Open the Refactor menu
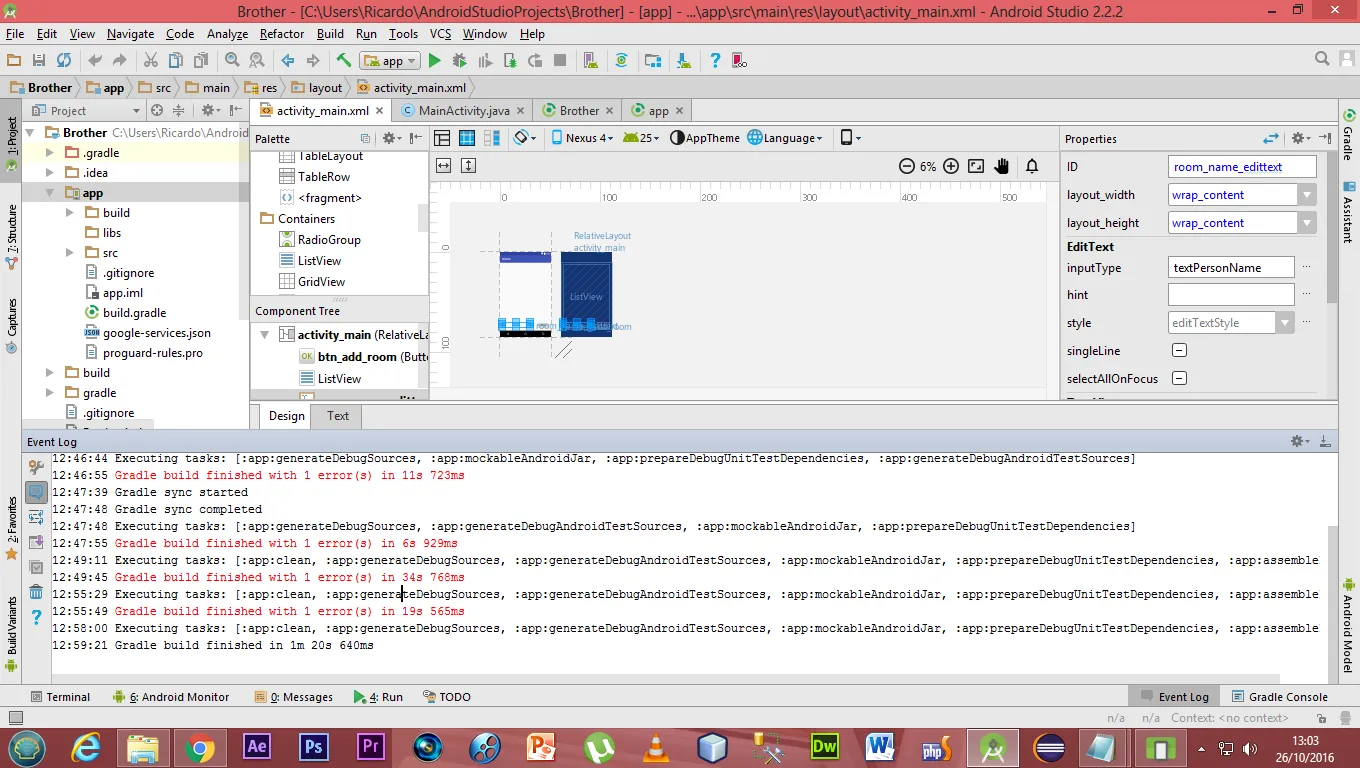Viewport: 1360px width, 768px height. [282, 34]
